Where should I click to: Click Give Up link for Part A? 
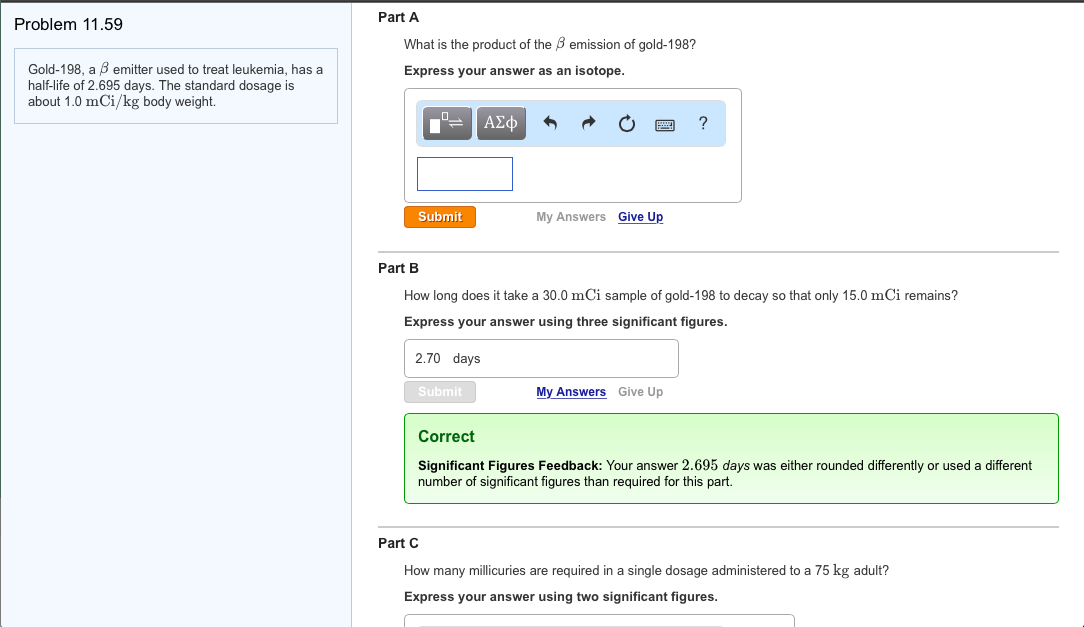(x=640, y=217)
